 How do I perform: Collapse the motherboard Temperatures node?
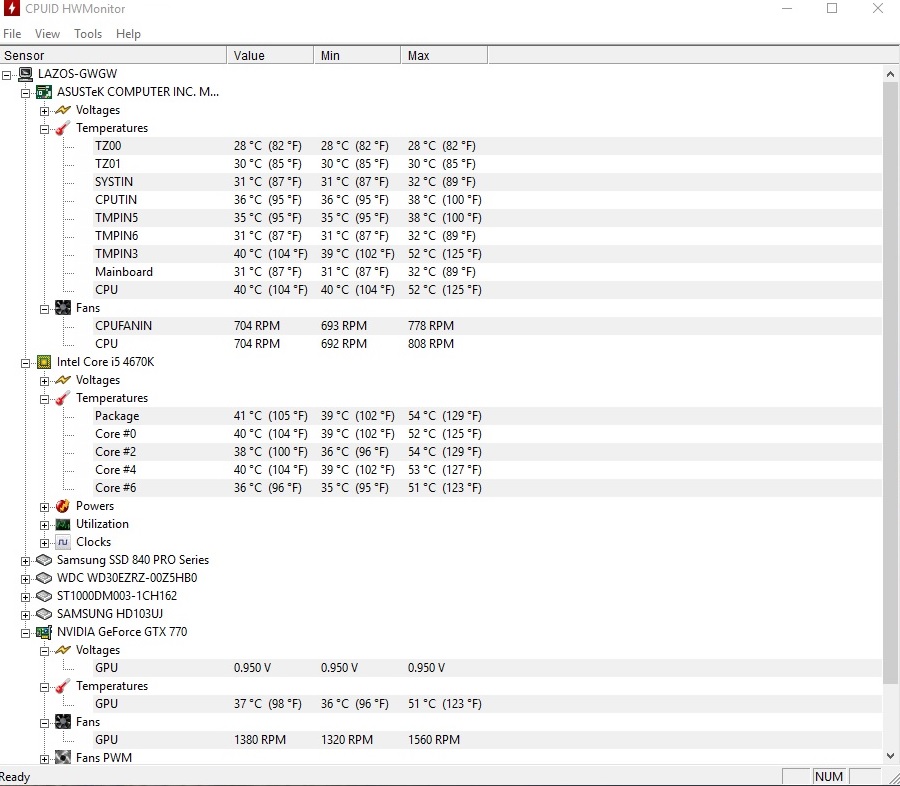point(44,129)
